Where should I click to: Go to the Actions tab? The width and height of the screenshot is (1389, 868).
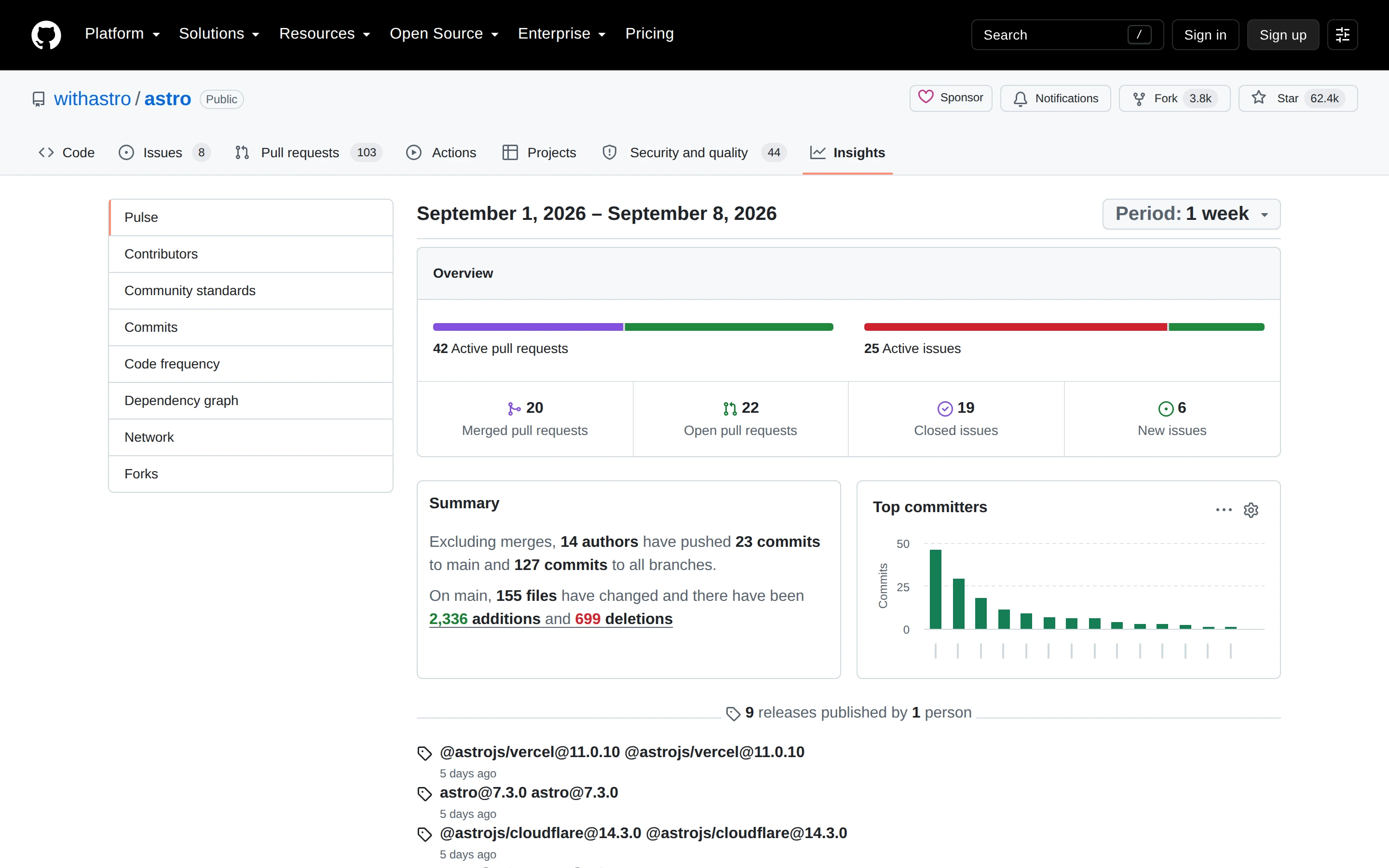point(441,153)
